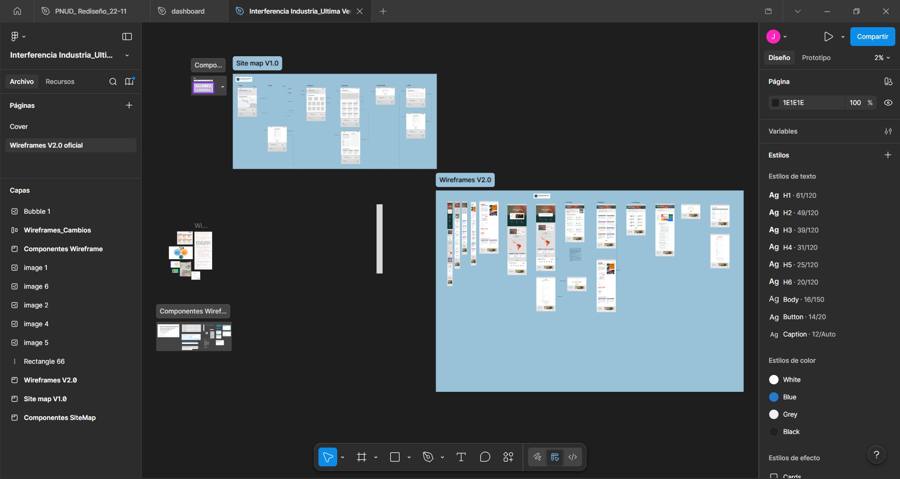Select the Pen tool
The height and width of the screenshot is (479, 900).
pyautogui.click(x=428, y=457)
